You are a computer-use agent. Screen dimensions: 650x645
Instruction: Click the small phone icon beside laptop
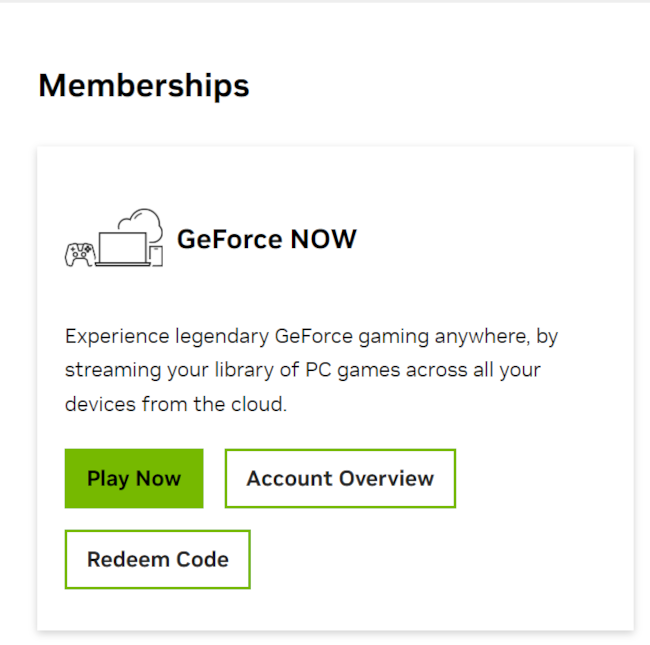tap(156, 255)
